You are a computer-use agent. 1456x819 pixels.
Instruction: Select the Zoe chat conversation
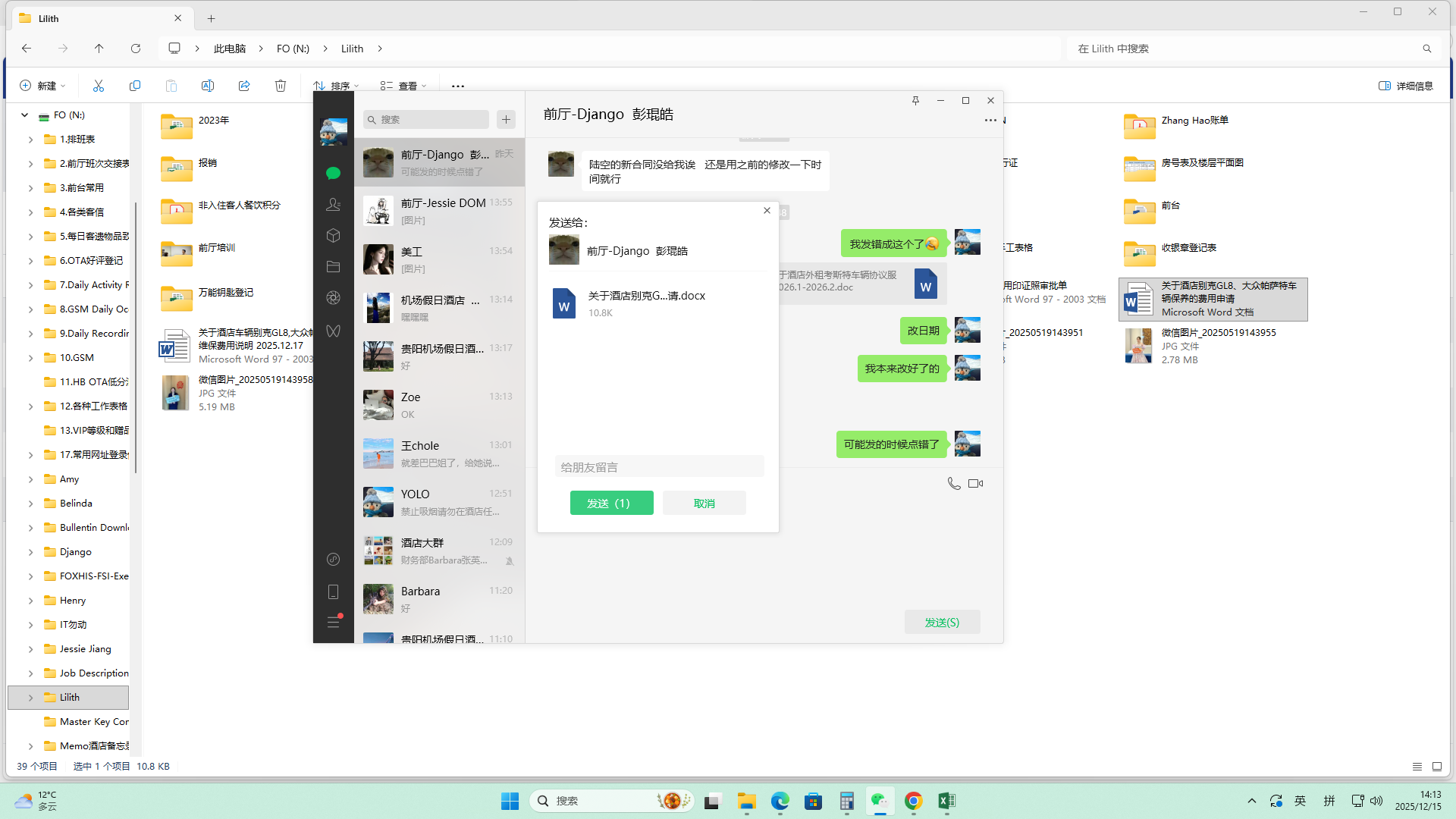click(x=439, y=405)
